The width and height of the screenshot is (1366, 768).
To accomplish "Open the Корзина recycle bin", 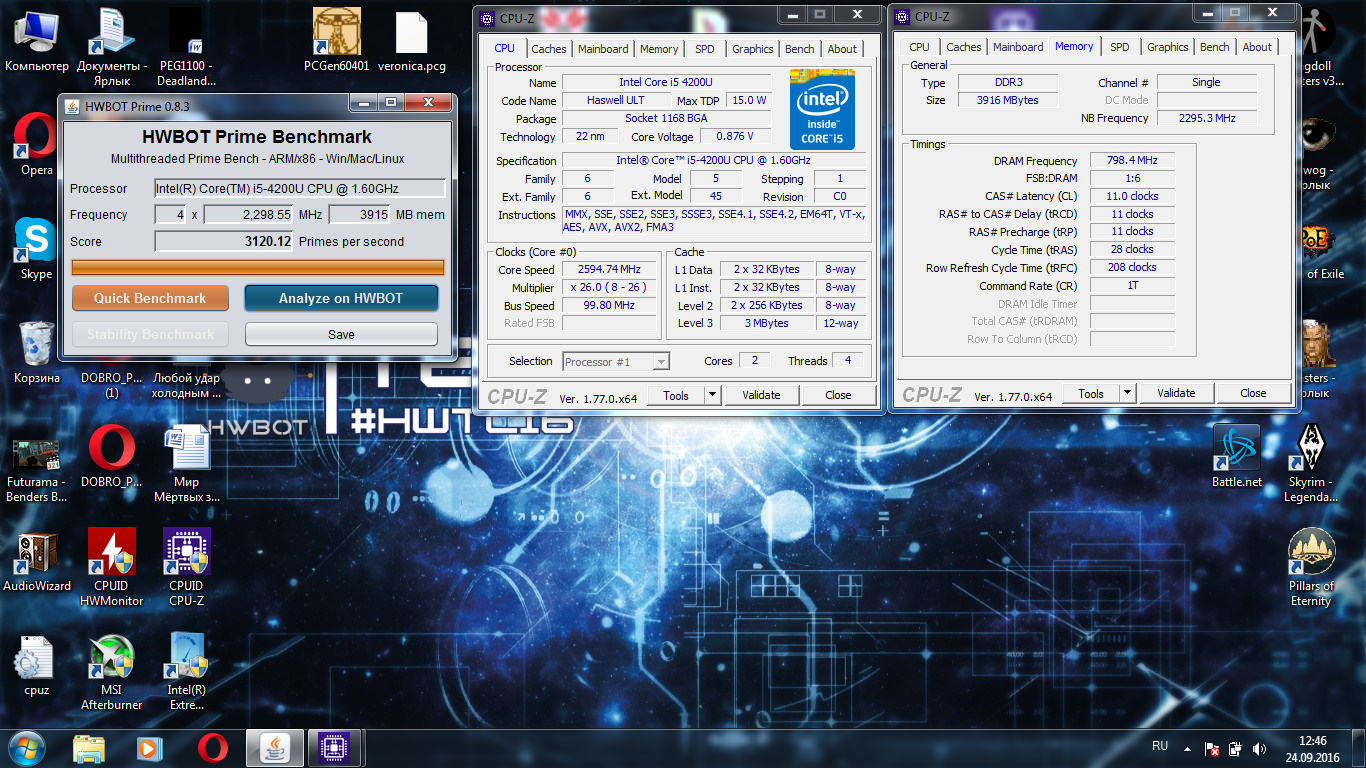I will tap(37, 353).
